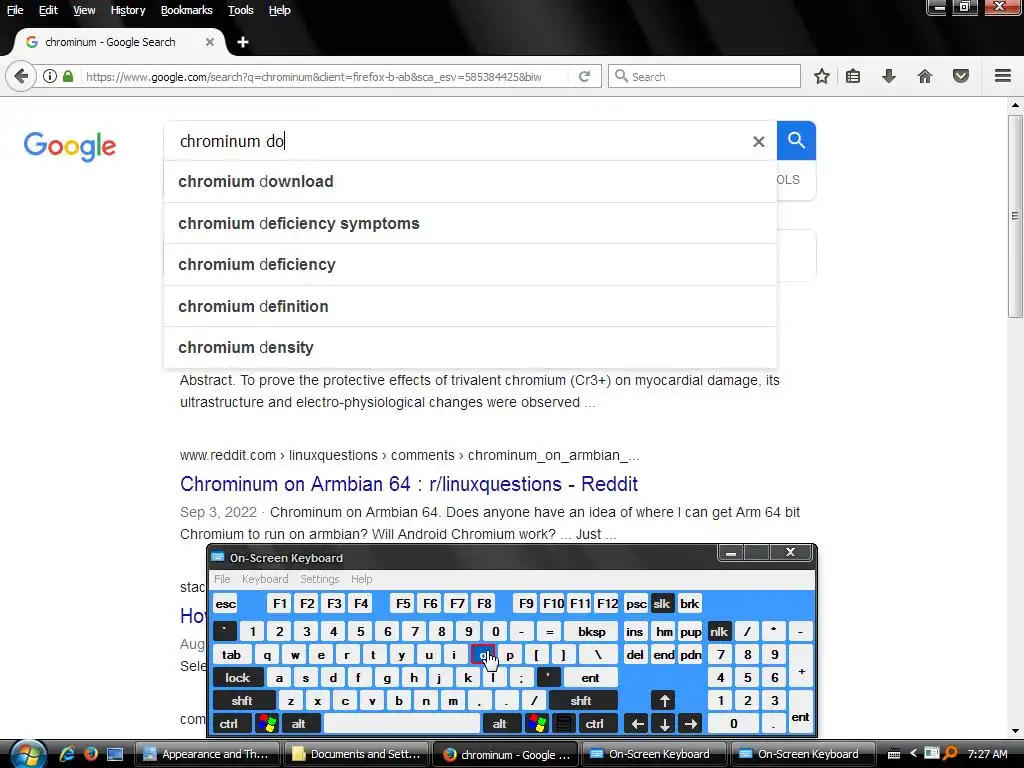Click the spacebar on On-Screen Keyboard
Screen dimensions: 1024x768
point(402,724)
